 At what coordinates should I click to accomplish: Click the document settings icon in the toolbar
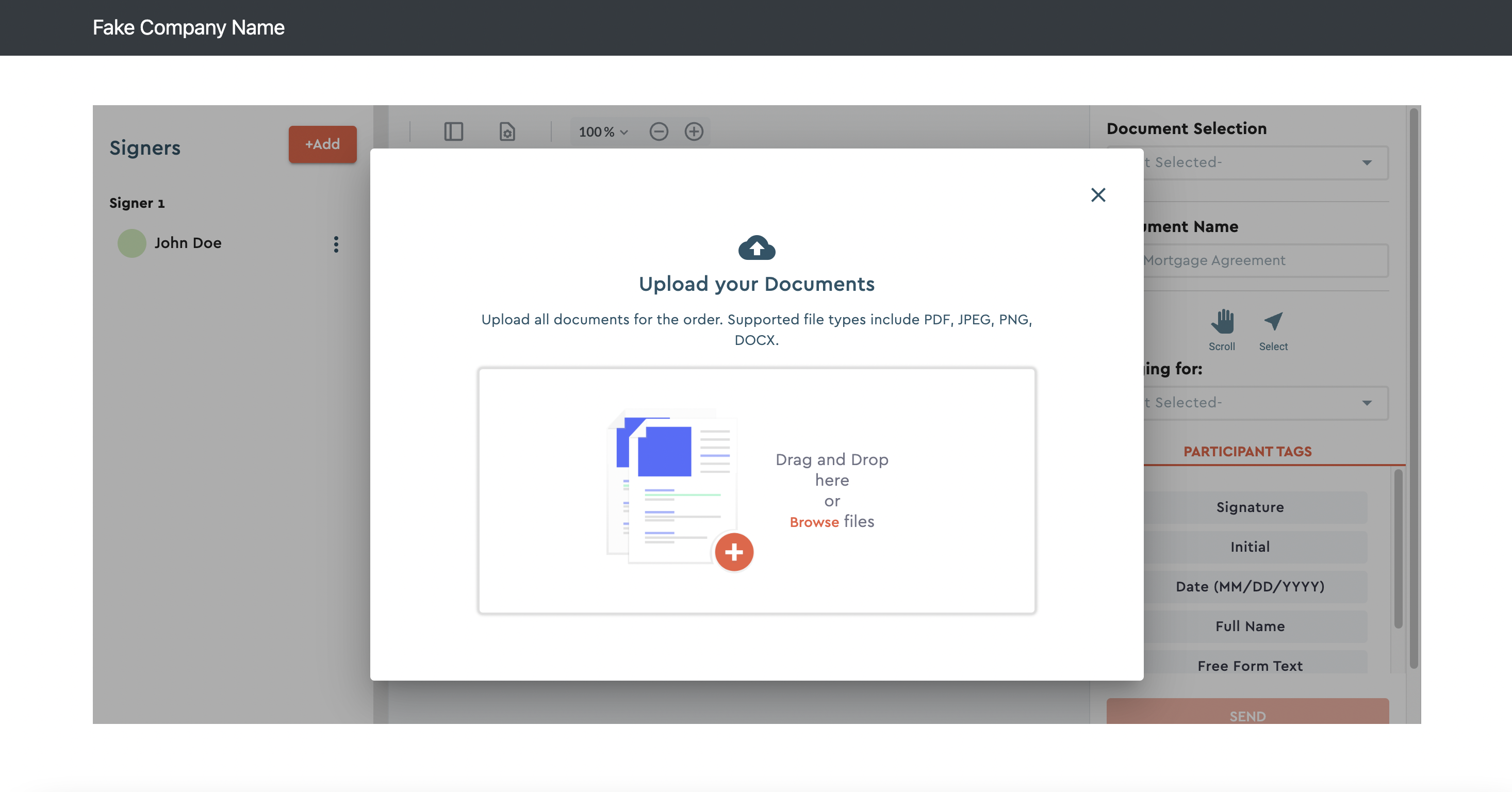(508, 132)
